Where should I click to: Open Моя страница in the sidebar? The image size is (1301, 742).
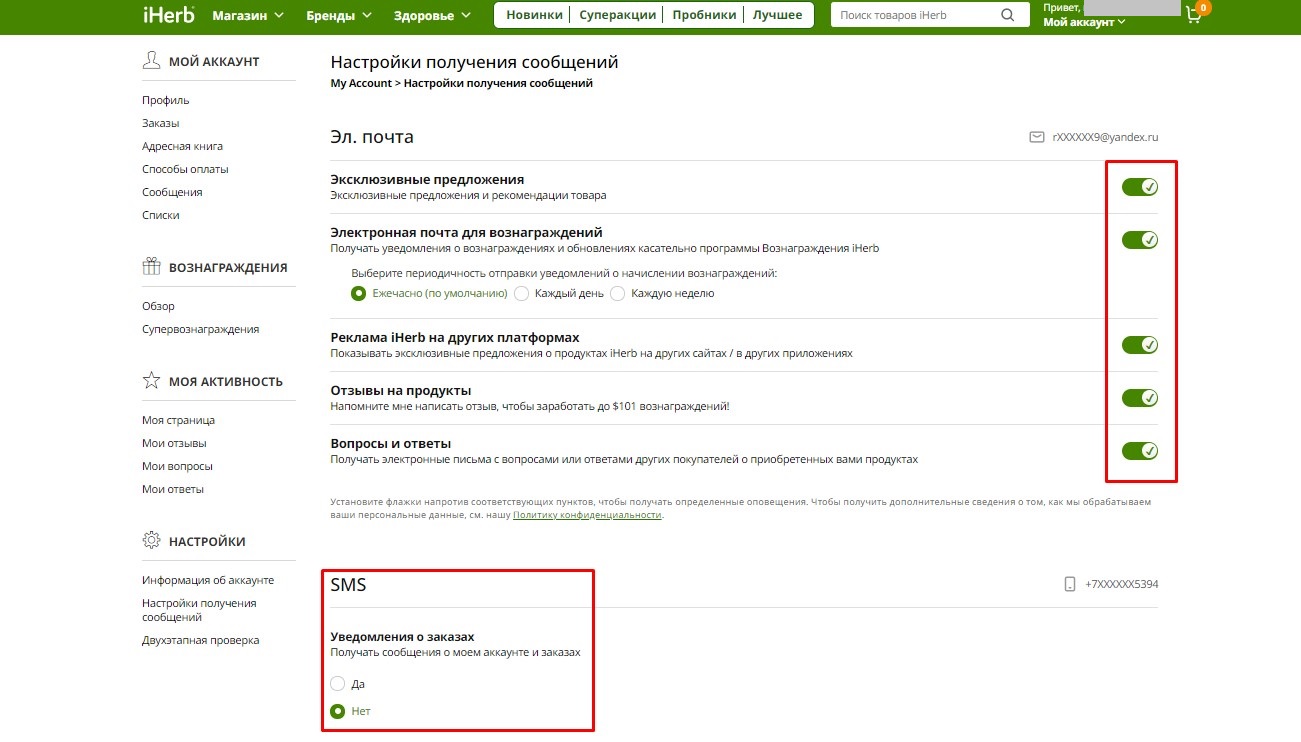[178, 420]
